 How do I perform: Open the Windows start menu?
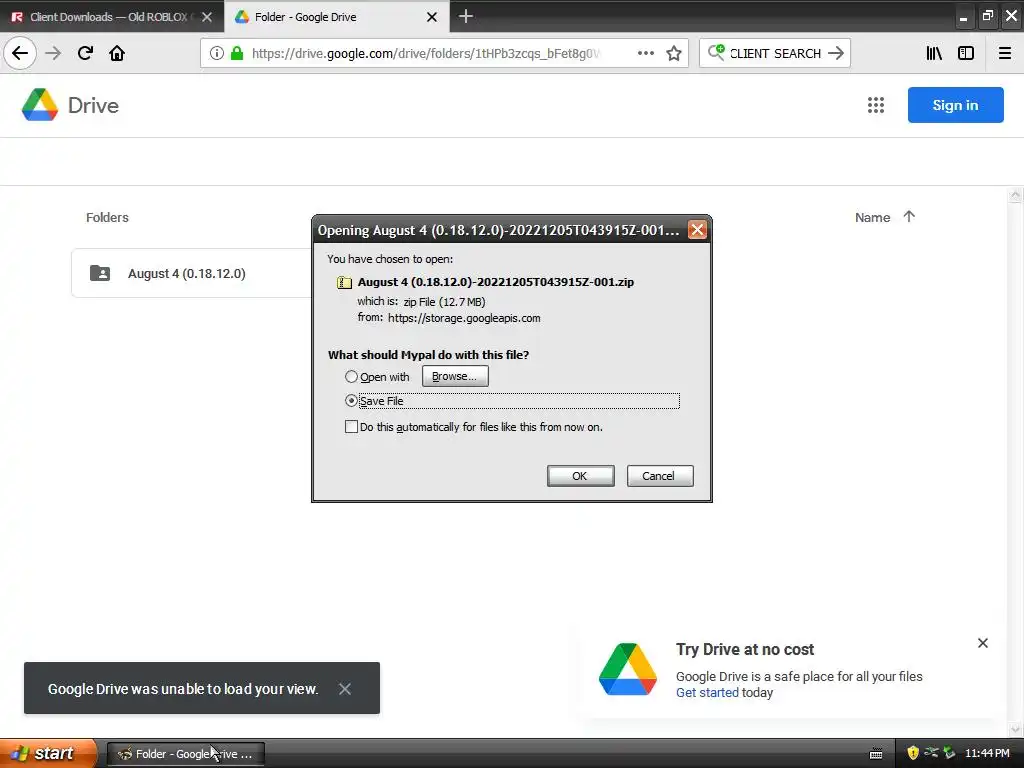[49, 753]
